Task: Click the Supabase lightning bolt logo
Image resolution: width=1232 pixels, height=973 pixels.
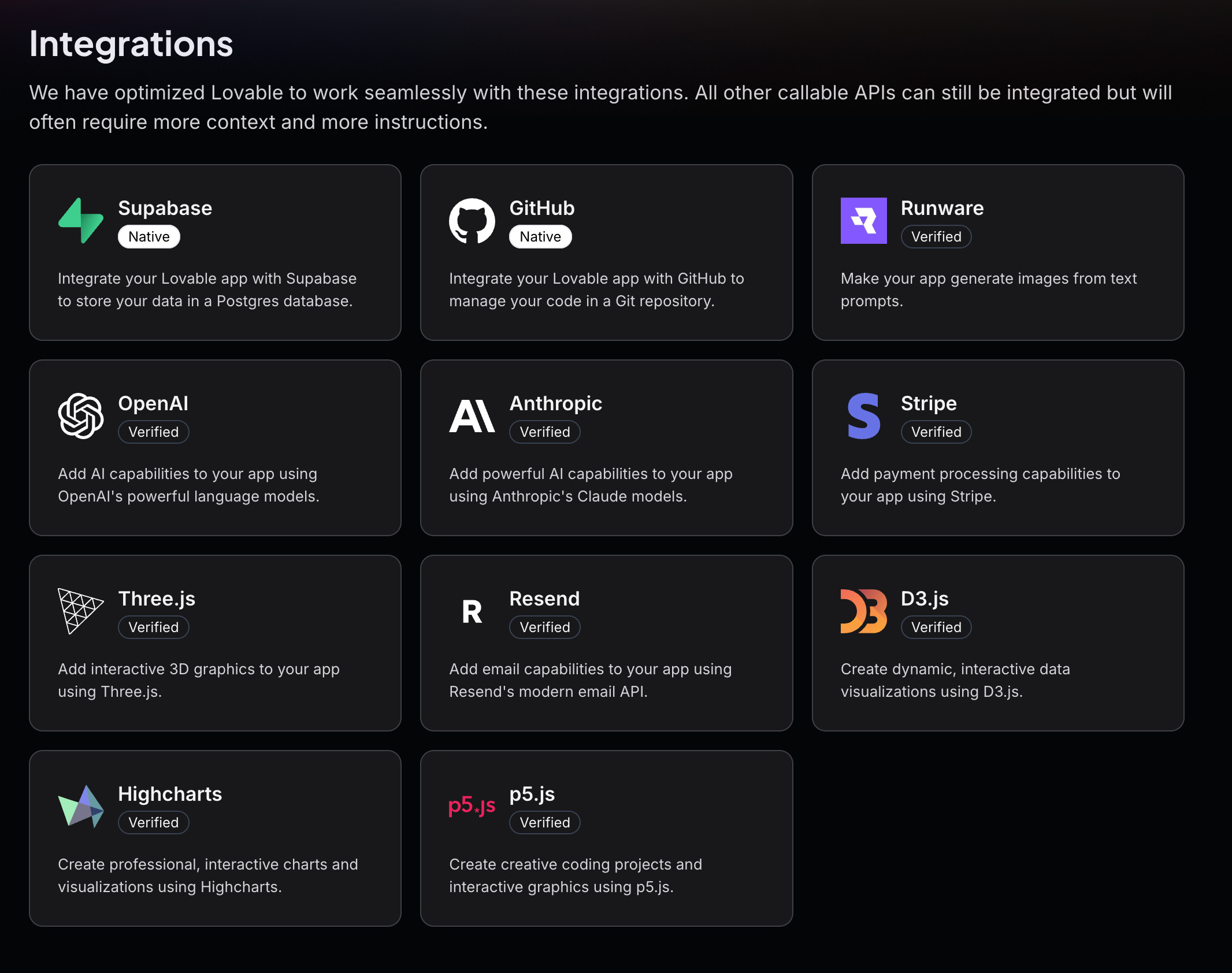Action: click(x=81, y=221)
